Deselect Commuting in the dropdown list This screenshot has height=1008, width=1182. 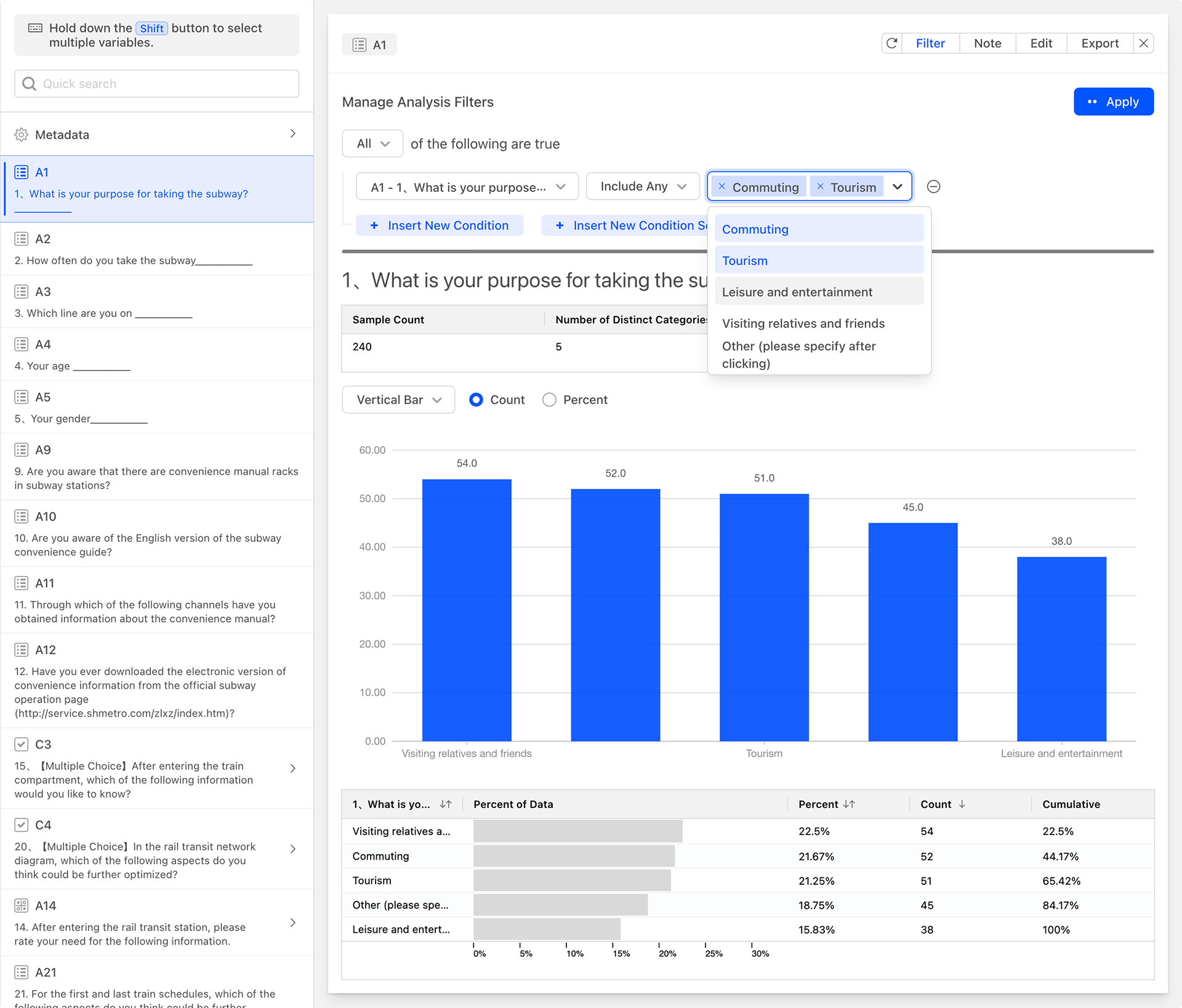click(819, 229)
